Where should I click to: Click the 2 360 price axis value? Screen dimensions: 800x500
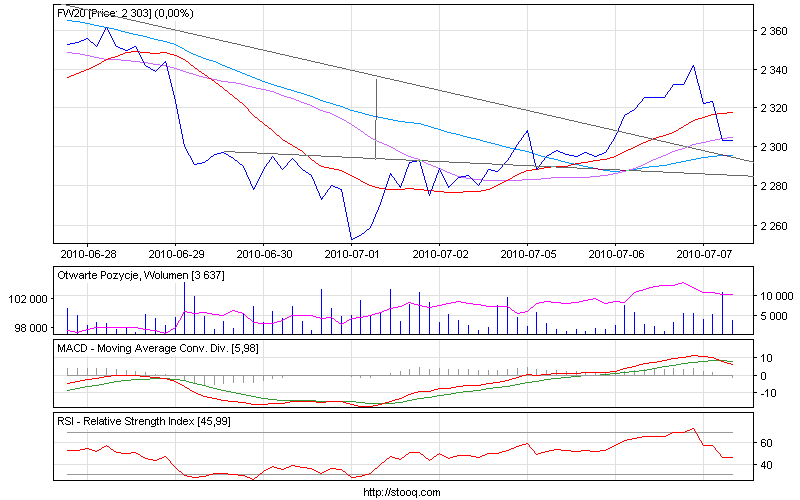[773, 31]
